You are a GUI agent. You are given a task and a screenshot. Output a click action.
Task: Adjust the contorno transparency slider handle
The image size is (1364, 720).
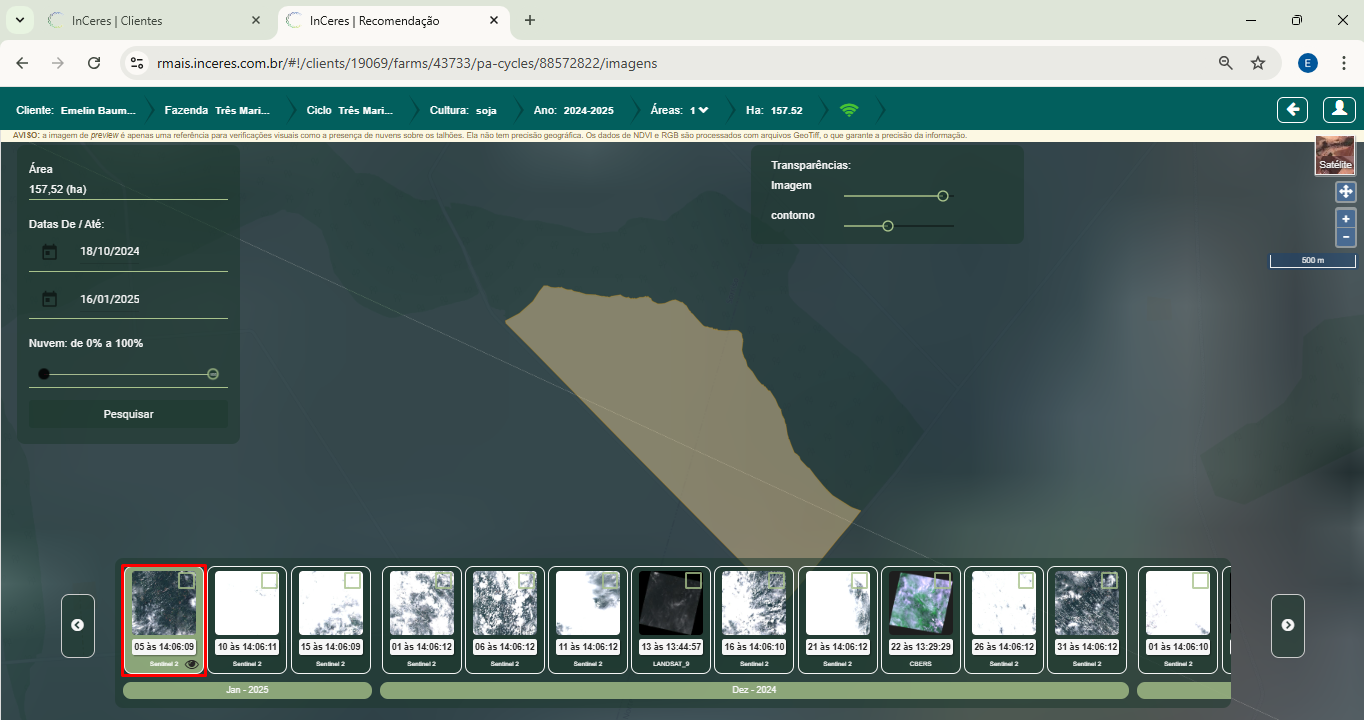pyautogui.click(x=887, y=226)
